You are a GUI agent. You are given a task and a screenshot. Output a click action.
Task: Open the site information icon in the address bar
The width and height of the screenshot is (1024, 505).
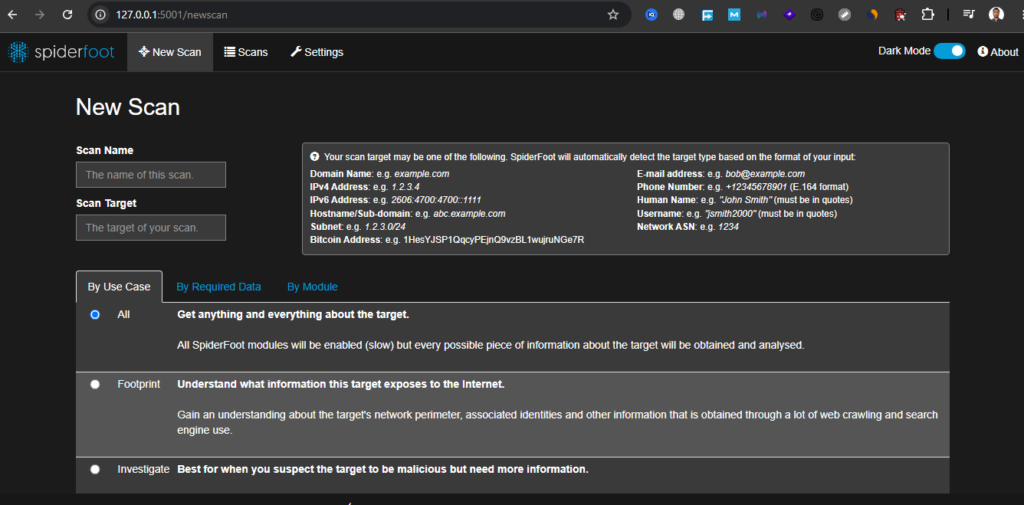100,14
